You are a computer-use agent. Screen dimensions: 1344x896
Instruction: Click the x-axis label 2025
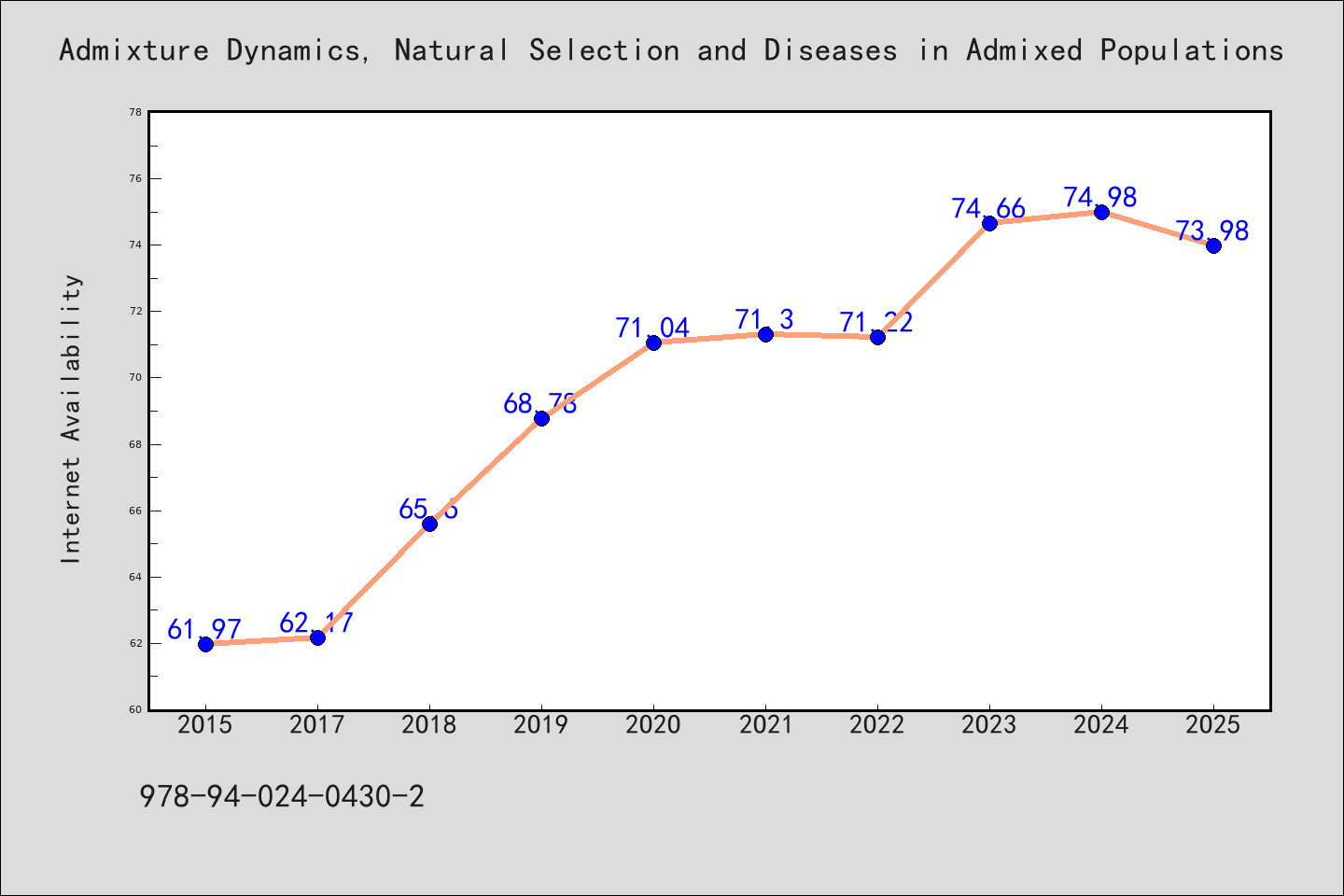click(x=1213, y=725)
